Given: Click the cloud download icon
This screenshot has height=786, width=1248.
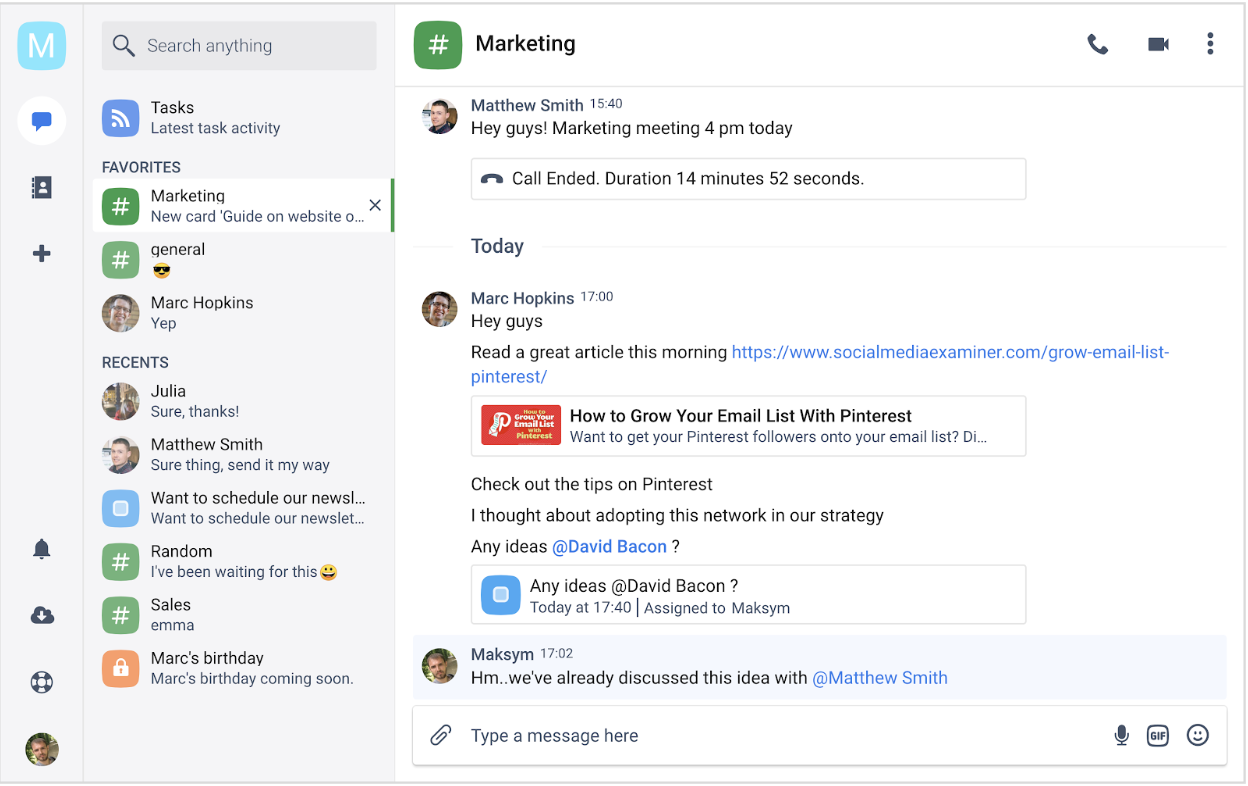Looking at the screenshot, I should (41, 616).
